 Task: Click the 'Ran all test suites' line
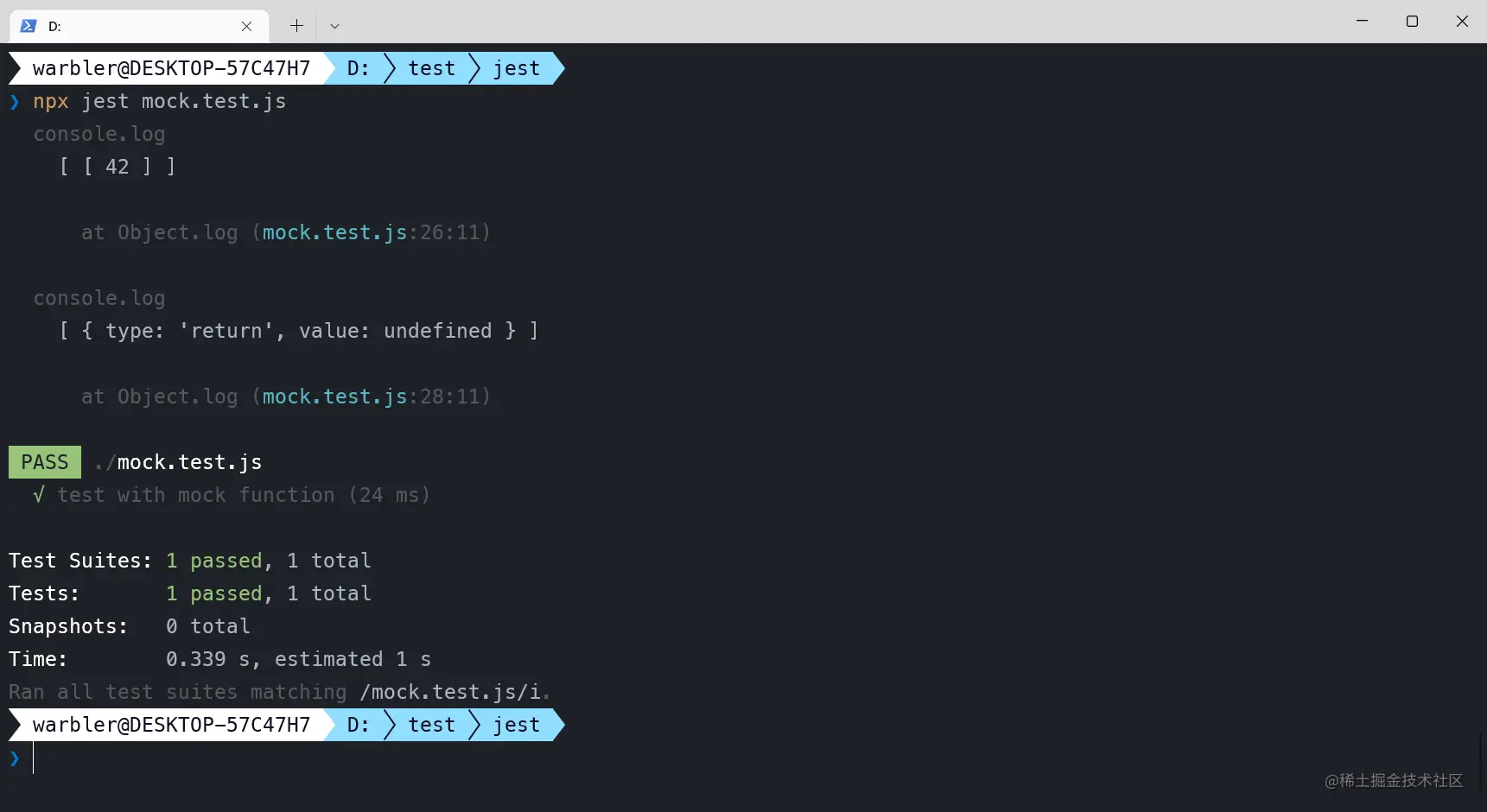[x=279, y=692]
